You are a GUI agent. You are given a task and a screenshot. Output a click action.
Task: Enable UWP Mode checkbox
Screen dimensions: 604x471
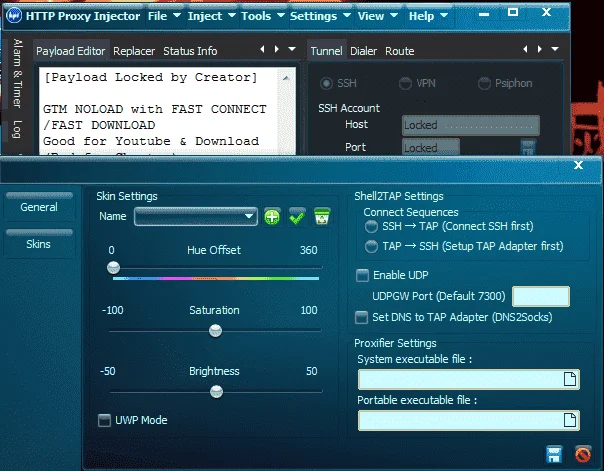104,420
